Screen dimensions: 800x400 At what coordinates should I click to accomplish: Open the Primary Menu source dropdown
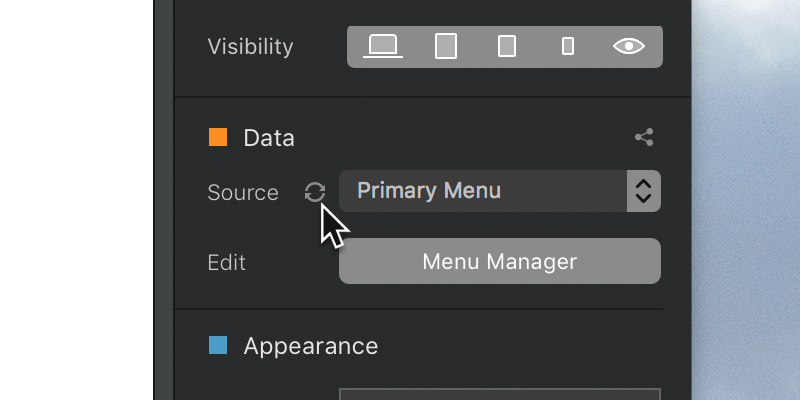point(499,191)
